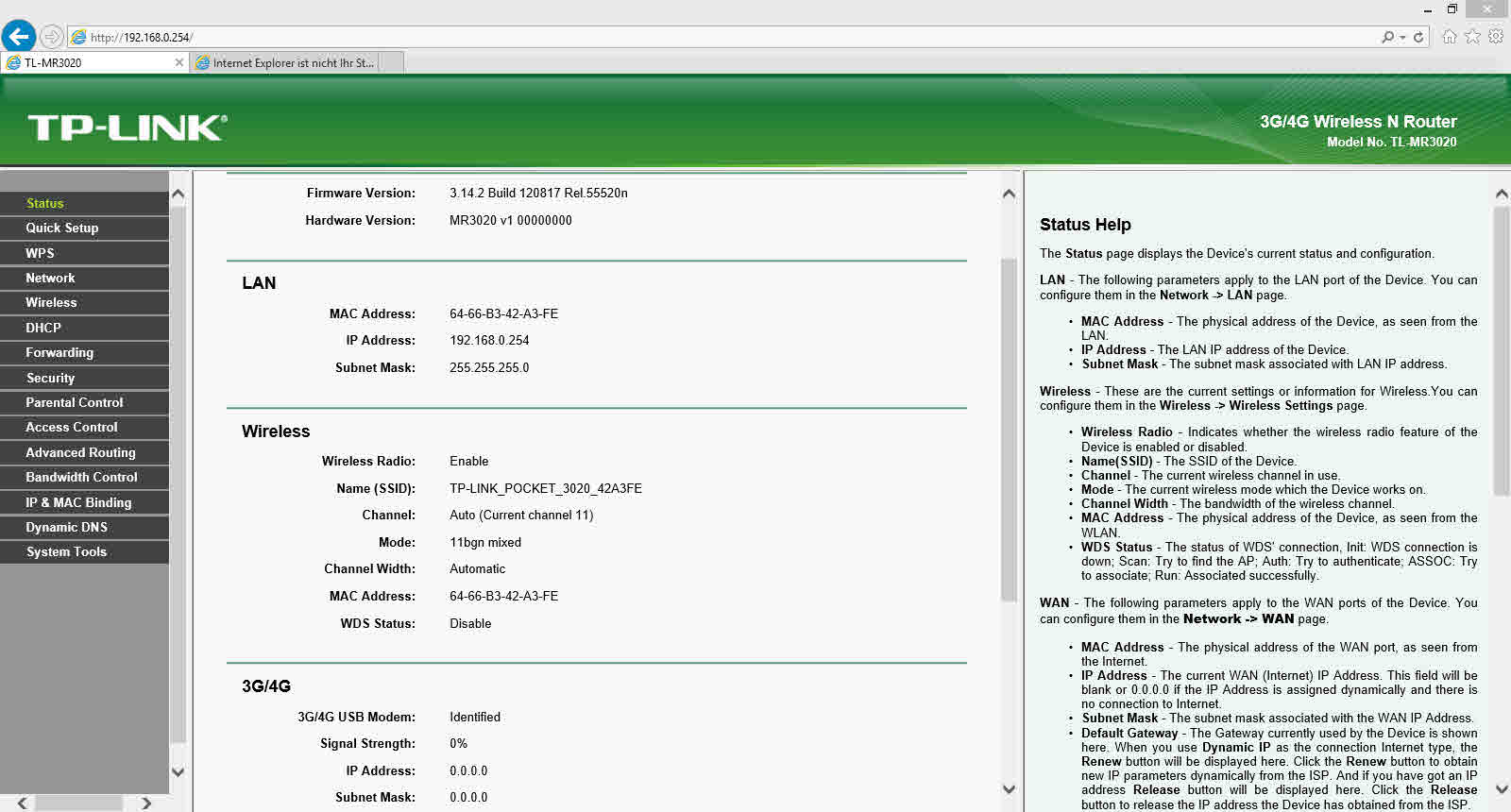
Task: Go back with the browser Back arrow
Action: (19, 37)
